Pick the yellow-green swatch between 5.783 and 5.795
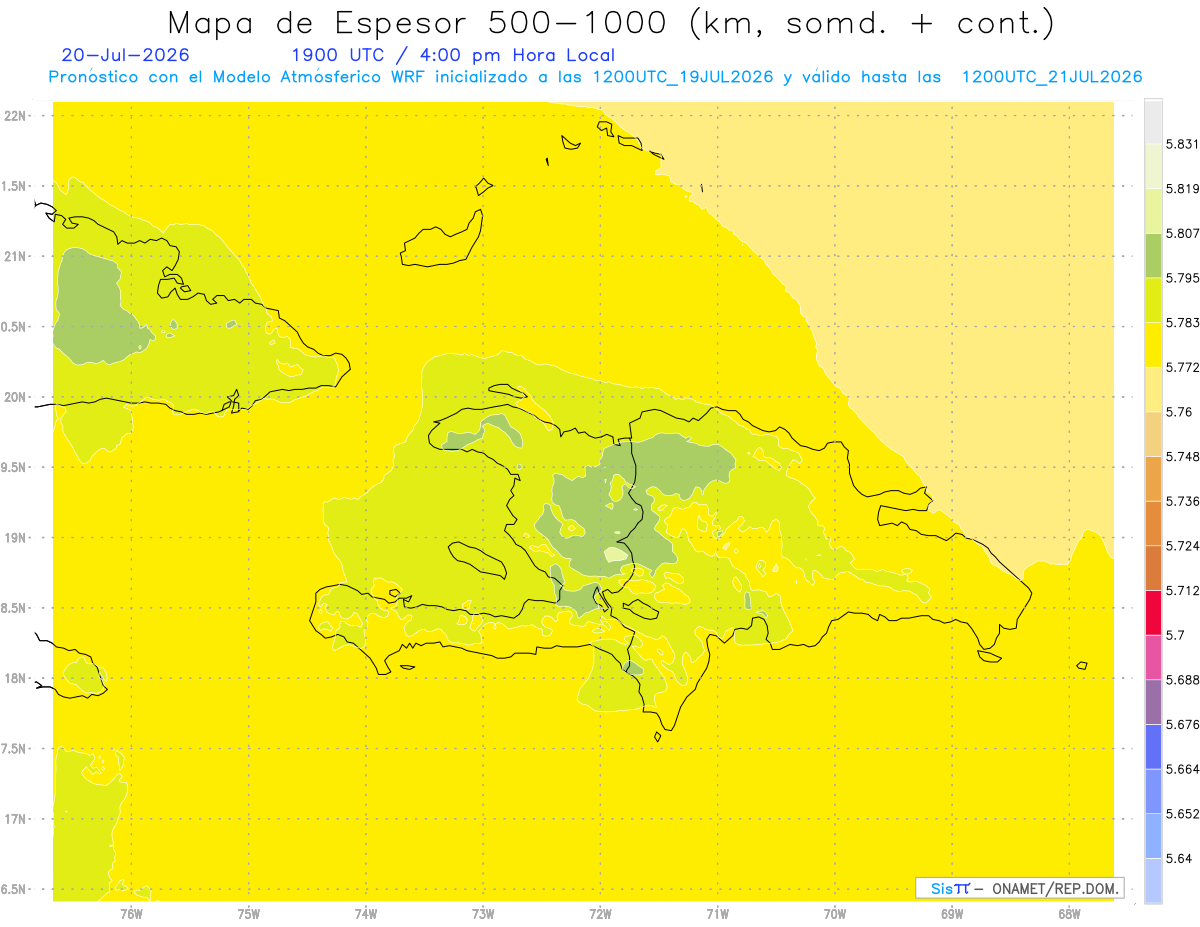This screenshot has width=1200, height=927. point(1153,300)
